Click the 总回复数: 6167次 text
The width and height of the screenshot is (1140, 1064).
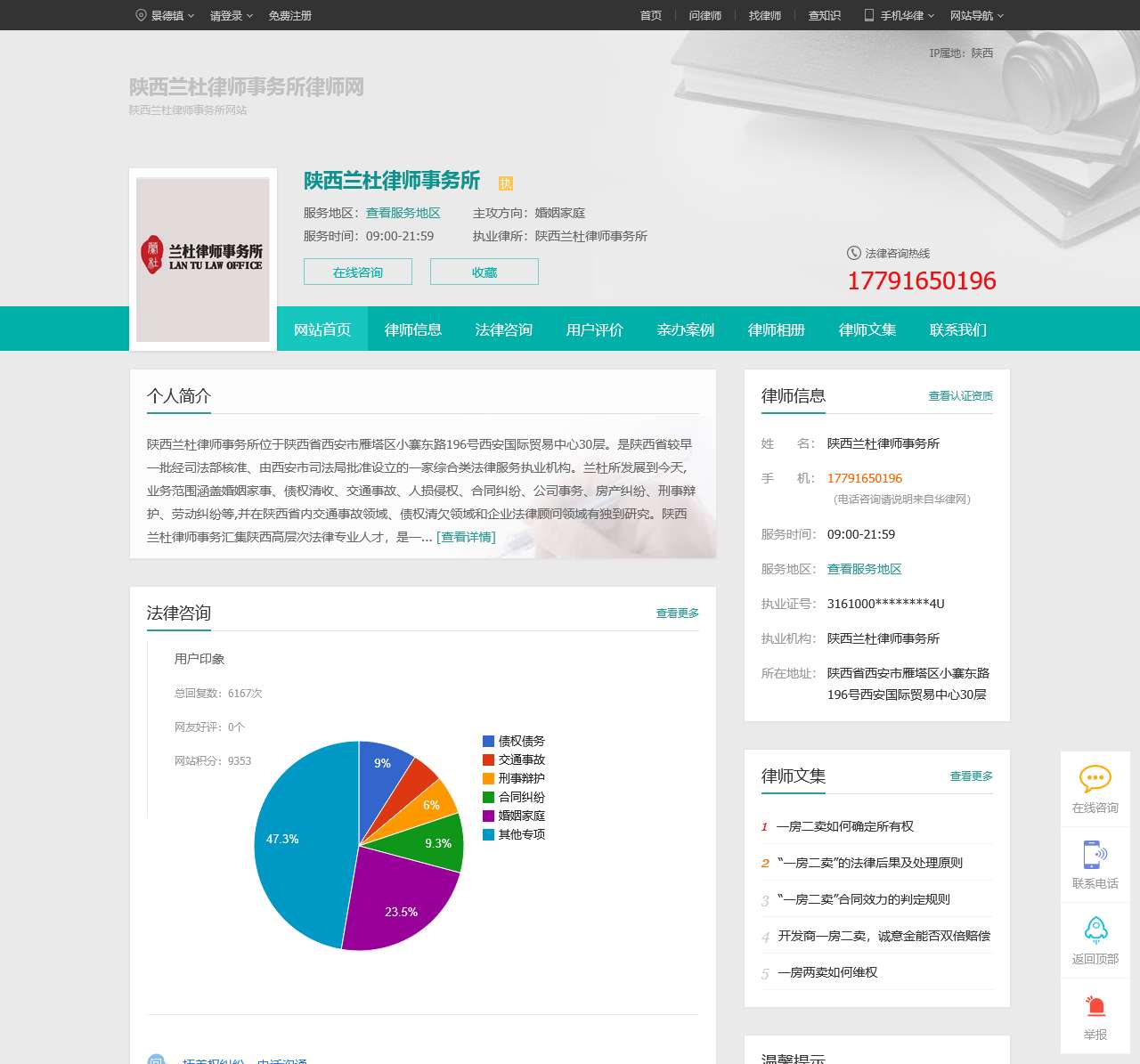tap(218, 693)
